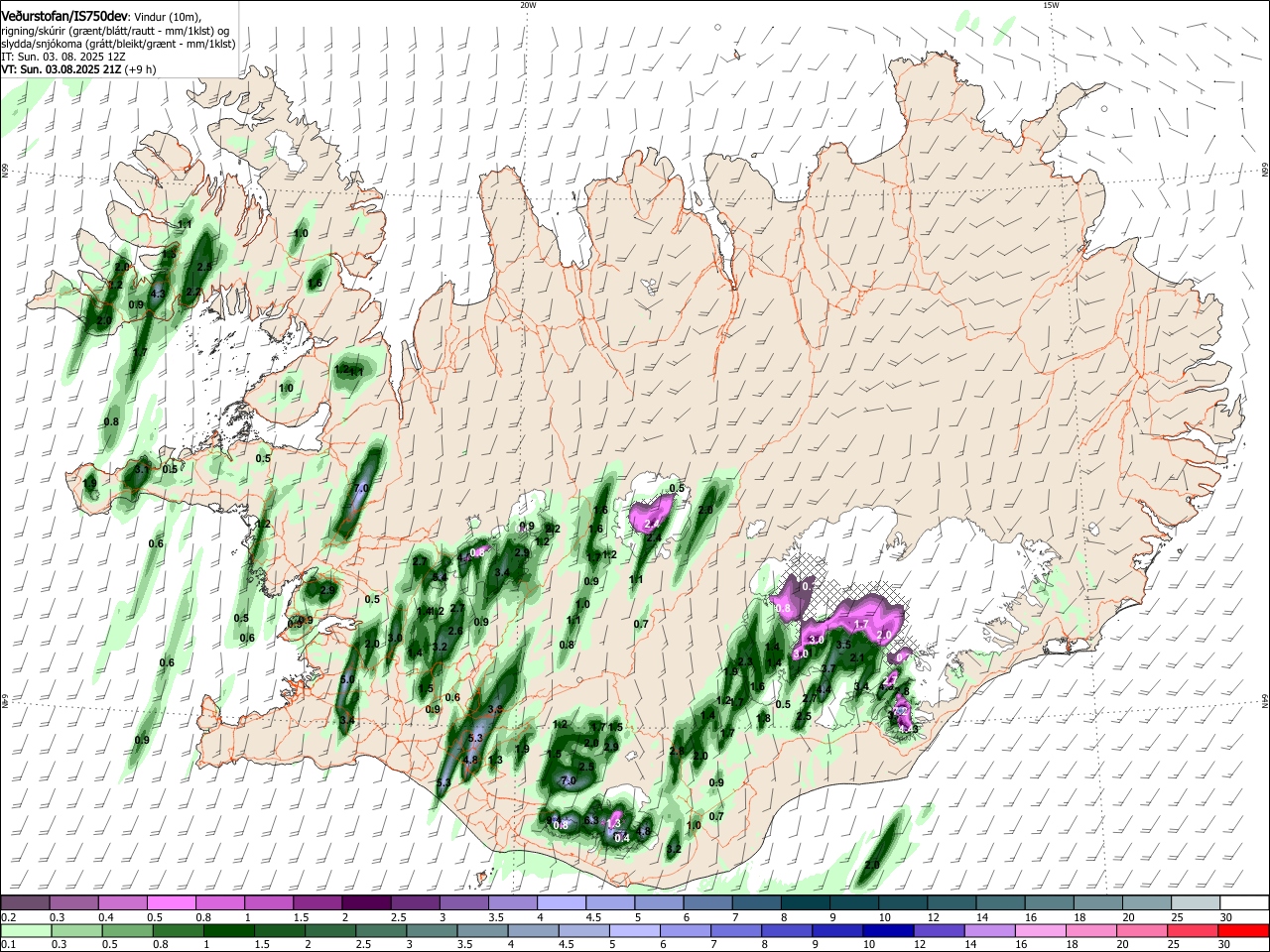Click the IT: Sun. 03. 08. 2025 12Z line
The width and height of the screenshot is (1270, 952).
[63, 57]
